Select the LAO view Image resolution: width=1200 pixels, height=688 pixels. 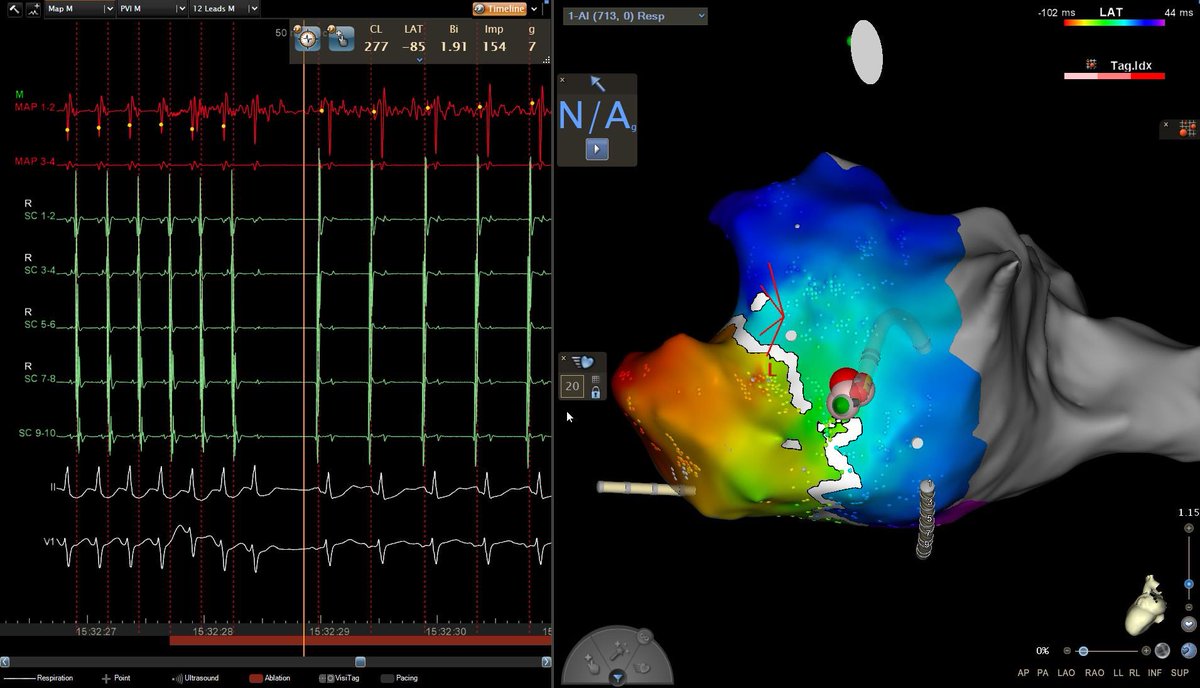pos(1068,674)
